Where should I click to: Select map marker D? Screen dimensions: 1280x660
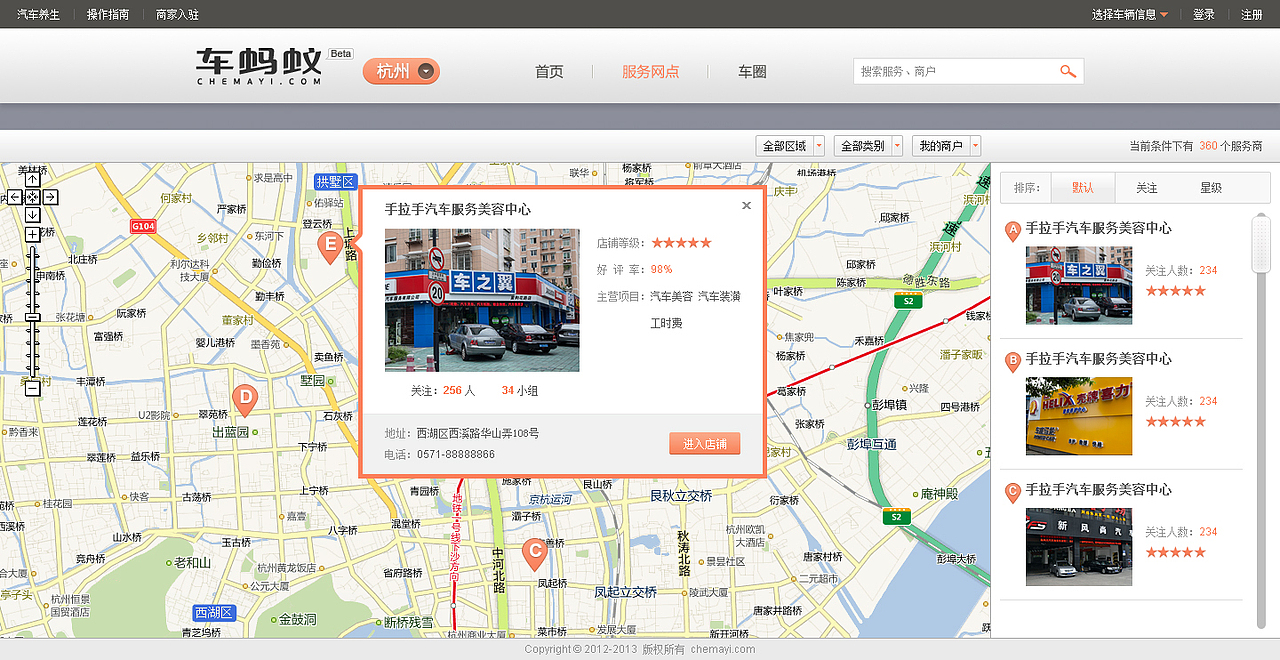coord(244,400)
